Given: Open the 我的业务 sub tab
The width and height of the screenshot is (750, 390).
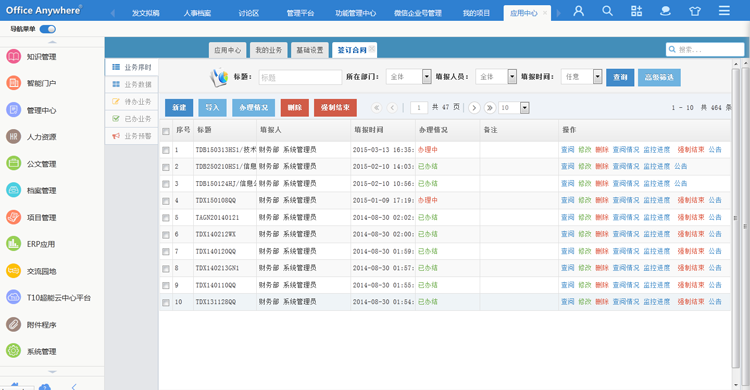Looking at the screenshot, I should pyautogui.click(x=268, y=50).
